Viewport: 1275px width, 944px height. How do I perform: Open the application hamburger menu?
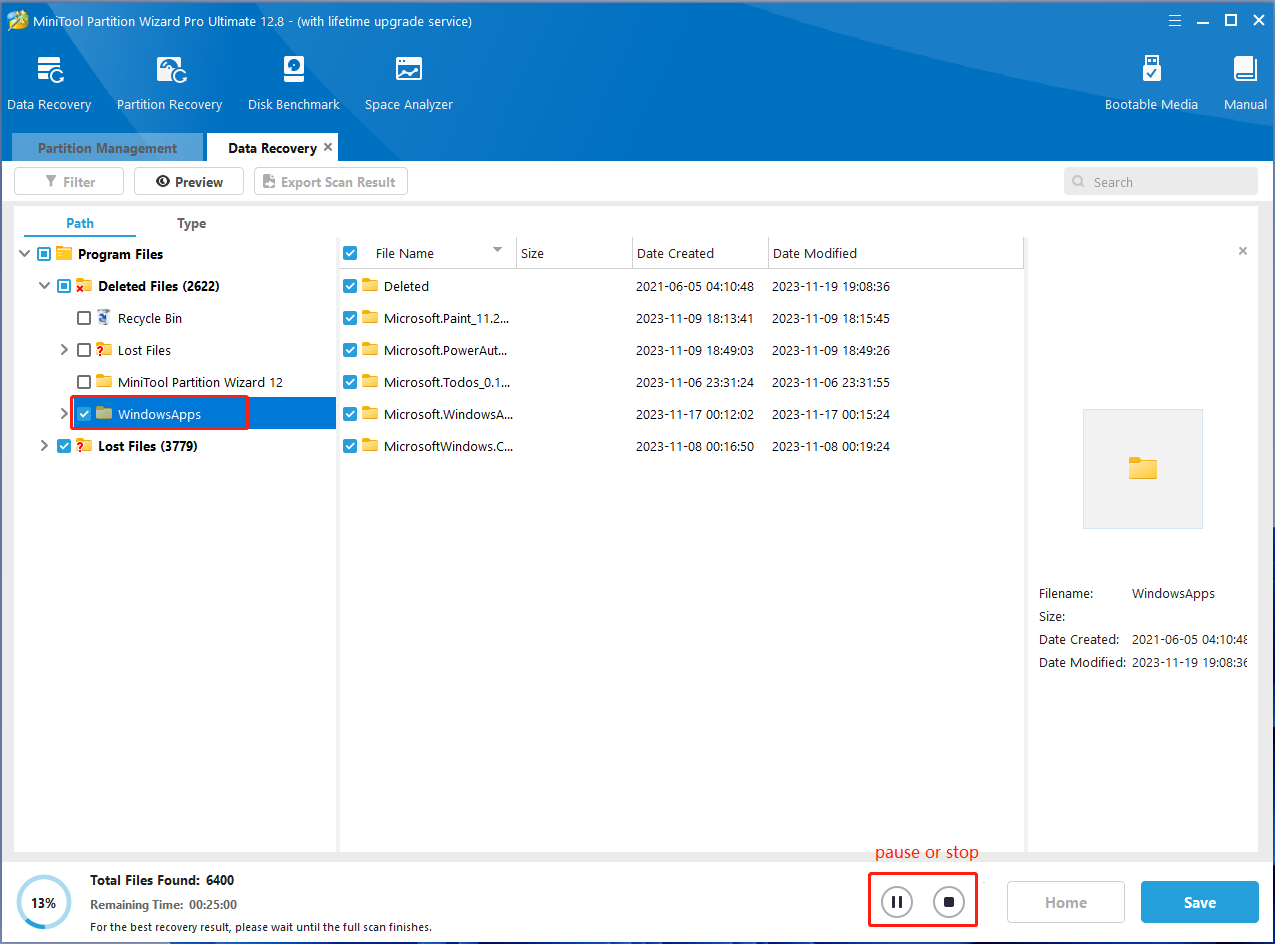1174,20
